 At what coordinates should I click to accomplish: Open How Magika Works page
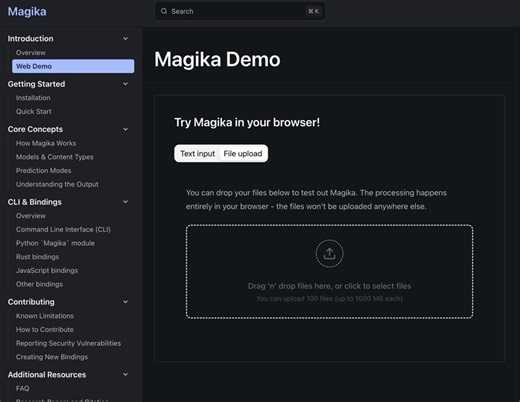coord(46,143)
